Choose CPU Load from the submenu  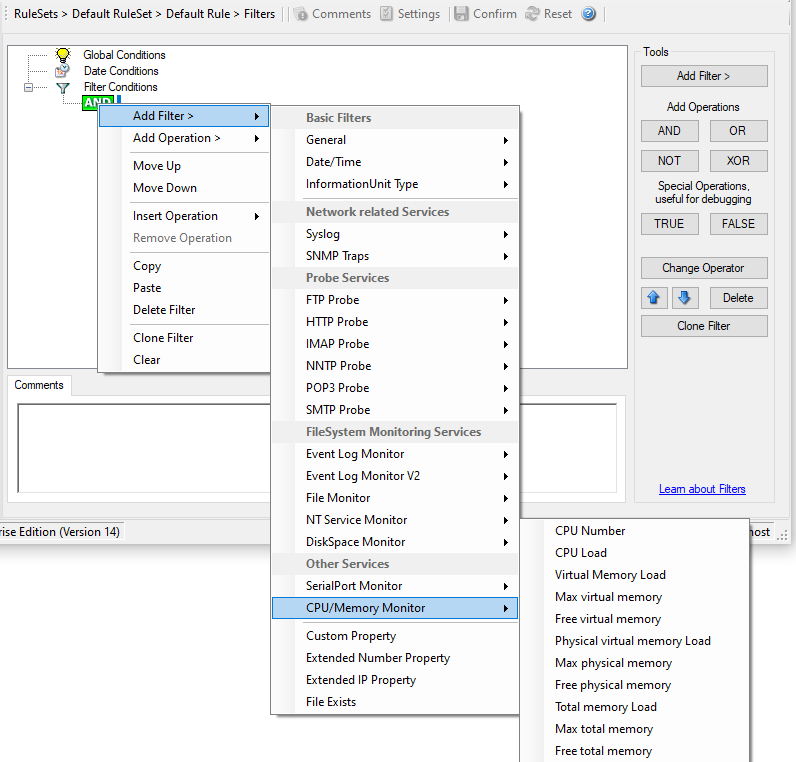pyautogui.click(x=581, y=553)
